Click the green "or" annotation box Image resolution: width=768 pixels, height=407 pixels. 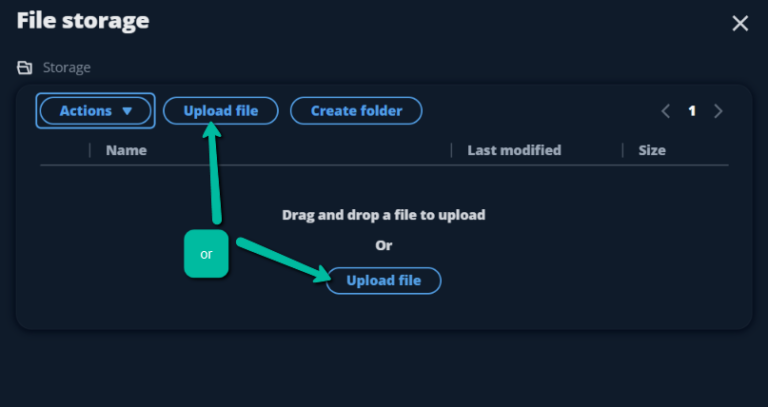tap(206, 254)
